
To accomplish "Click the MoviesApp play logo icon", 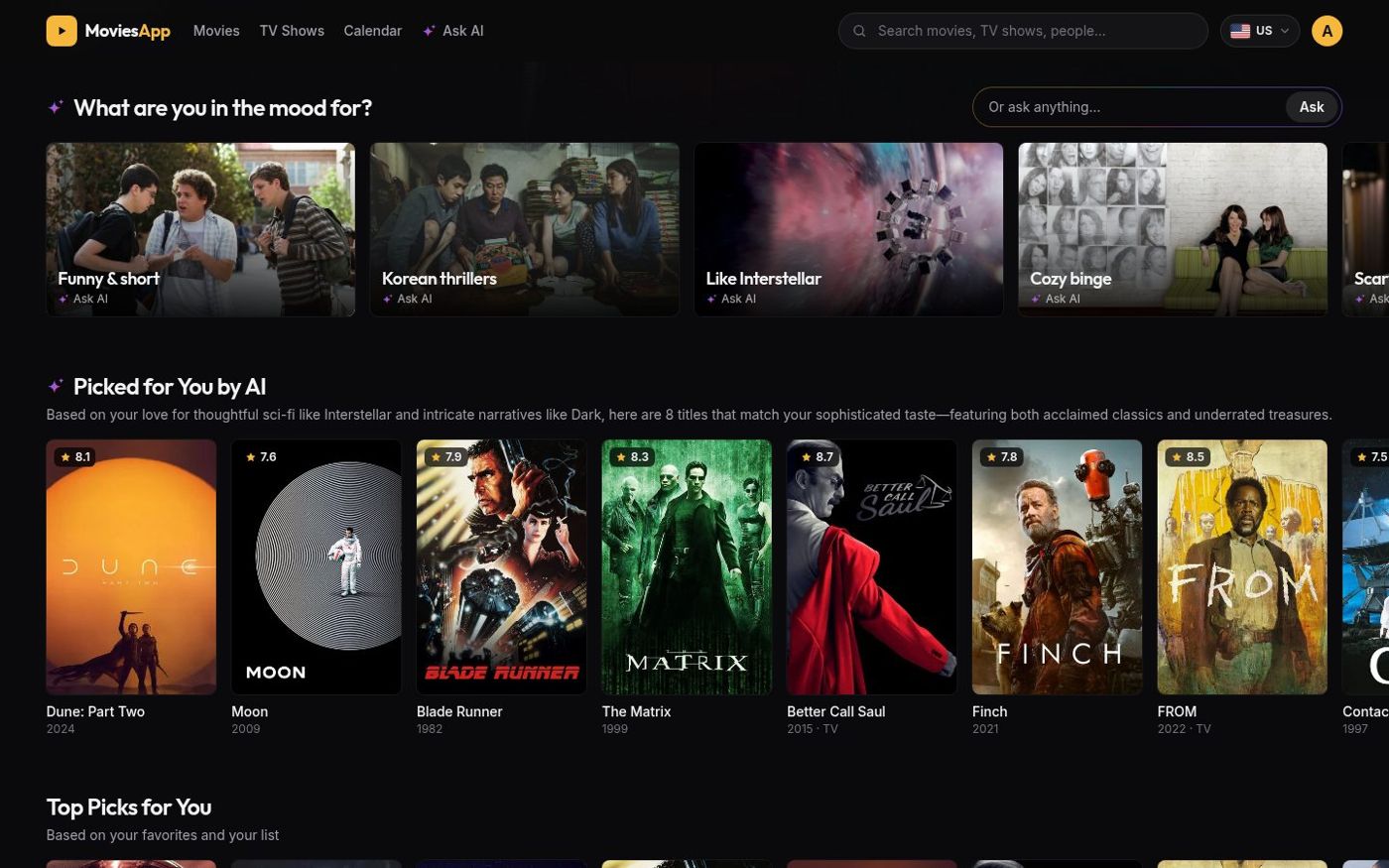I will [x=62, y=31].
